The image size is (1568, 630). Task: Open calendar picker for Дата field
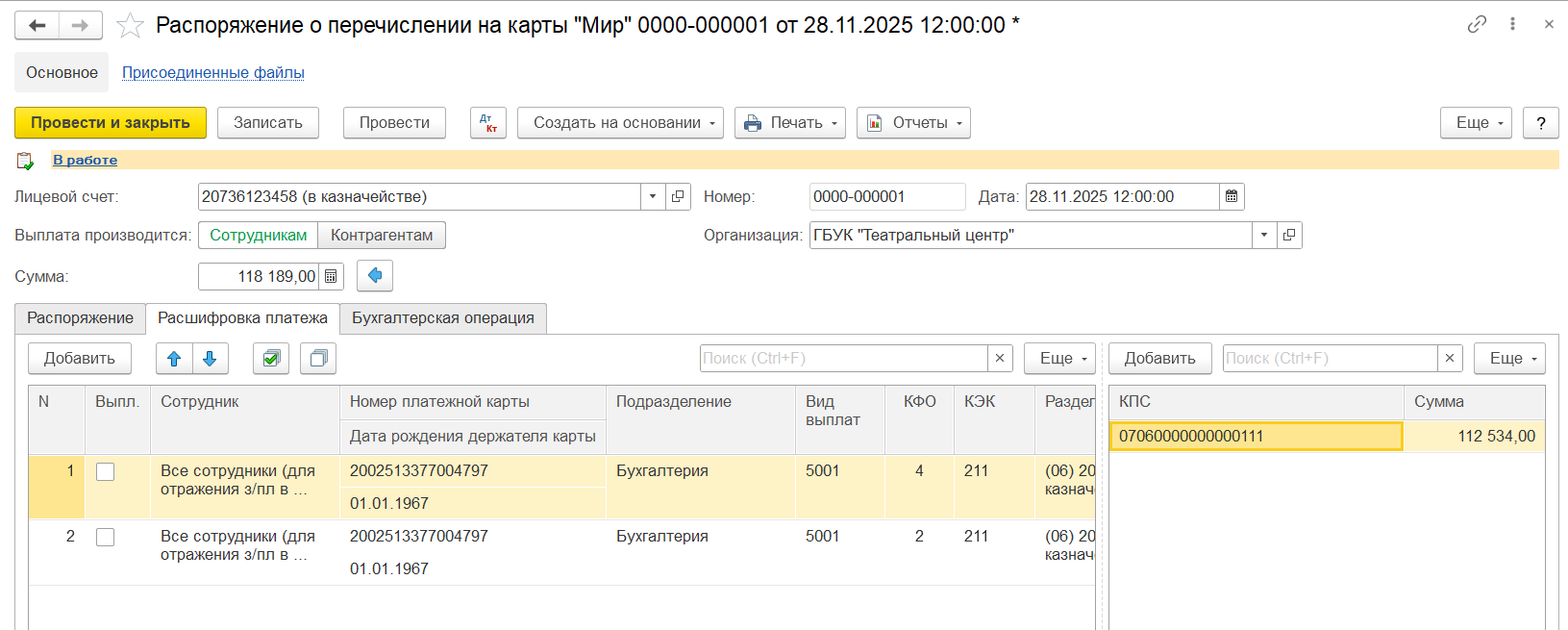point(1232,197)
